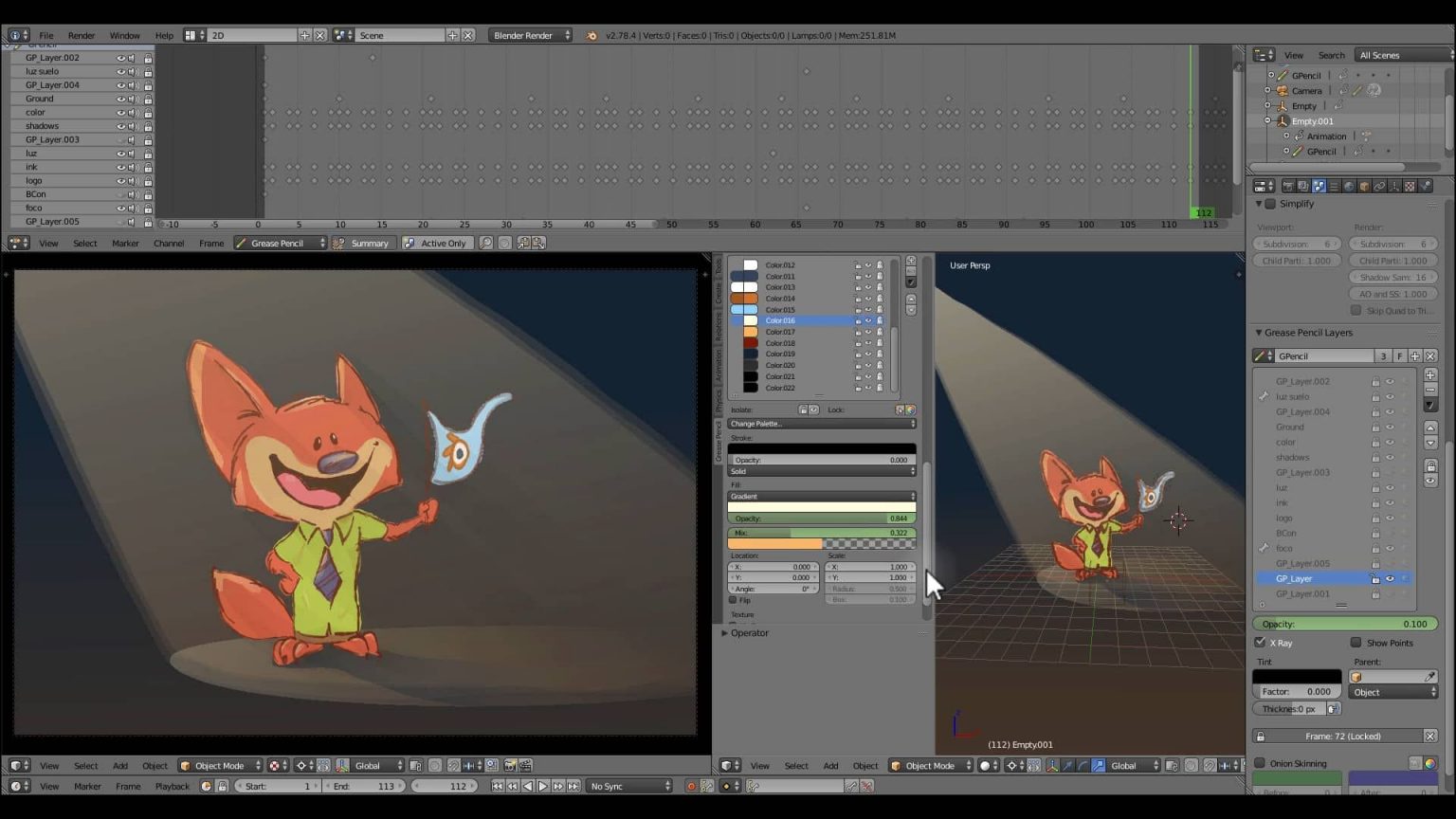
Task: Open the World properties tab icon
Action: 1349,187
